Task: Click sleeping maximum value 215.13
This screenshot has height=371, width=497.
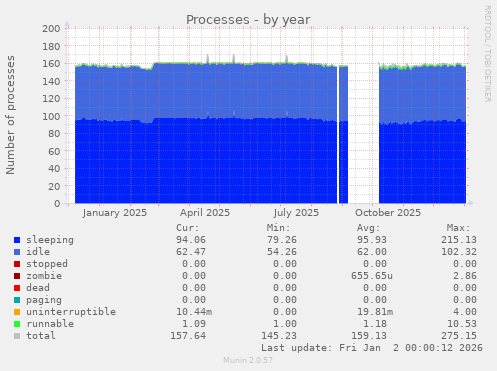Action: pyautogui.click(x=459, y=240)
